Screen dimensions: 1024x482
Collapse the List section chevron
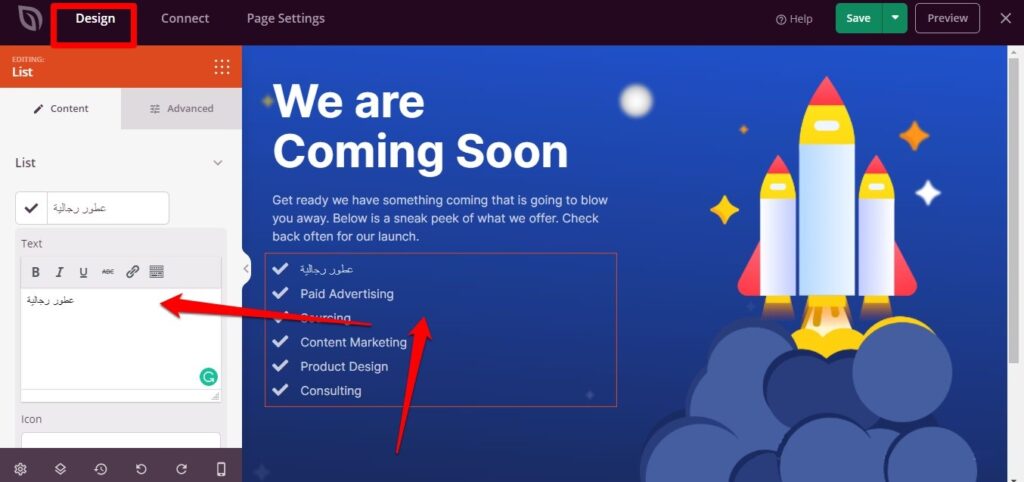click(x=218, y=163)
